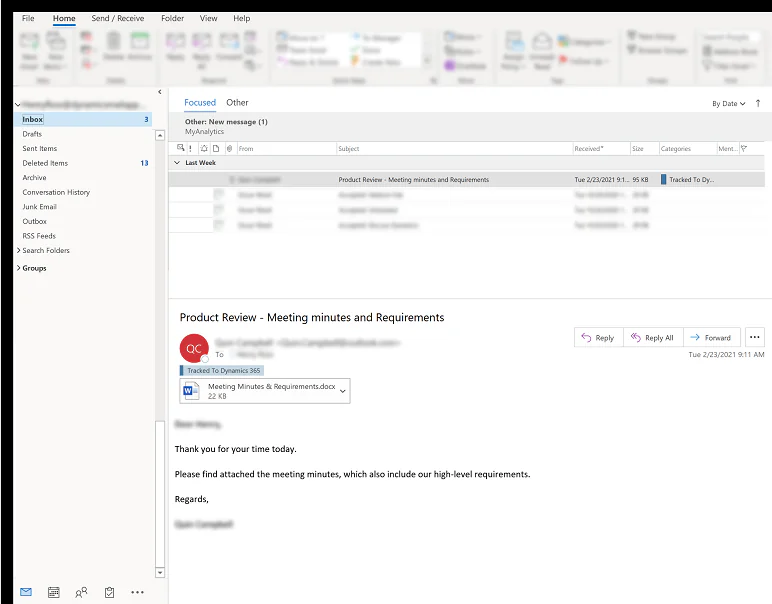The width and height of the screenshot is (772, 604).
Task: Click the QC sender avatar
Action: click(x=194, y=349)
